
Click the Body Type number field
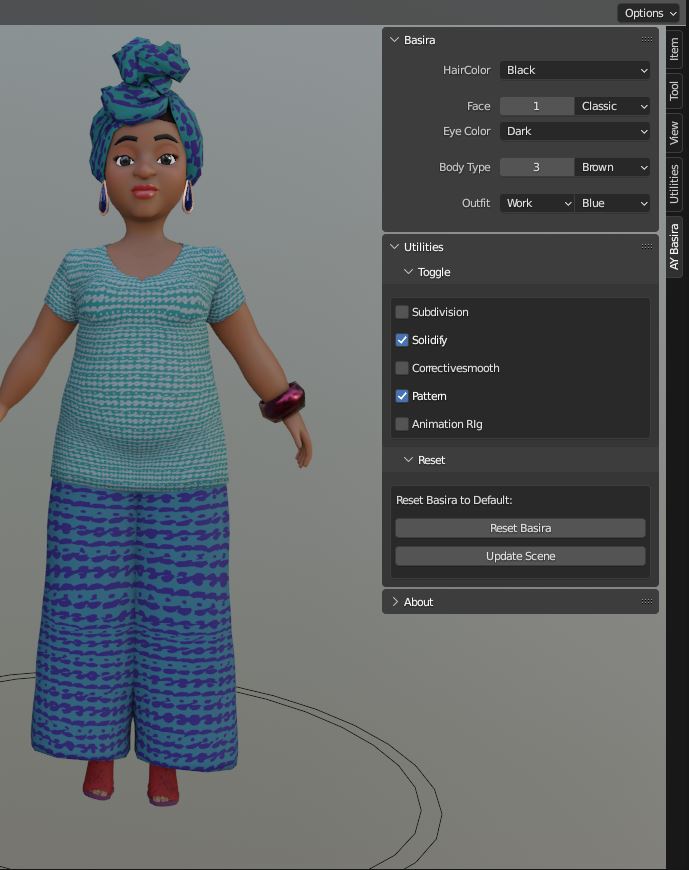point(537,167)
